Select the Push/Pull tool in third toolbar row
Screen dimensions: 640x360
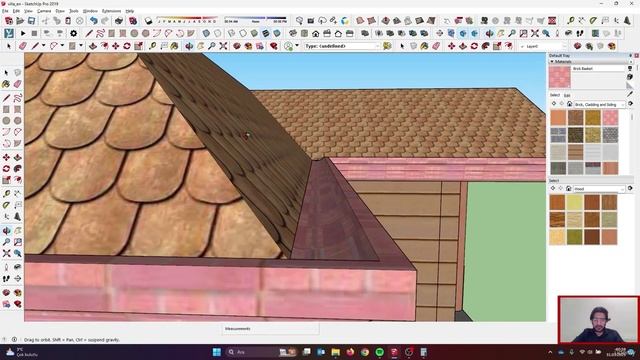[93, 46]
